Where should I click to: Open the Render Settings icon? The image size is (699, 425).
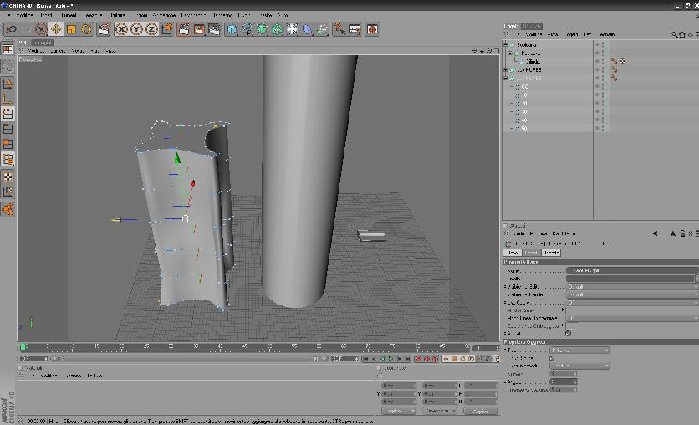tap(214, 29)
